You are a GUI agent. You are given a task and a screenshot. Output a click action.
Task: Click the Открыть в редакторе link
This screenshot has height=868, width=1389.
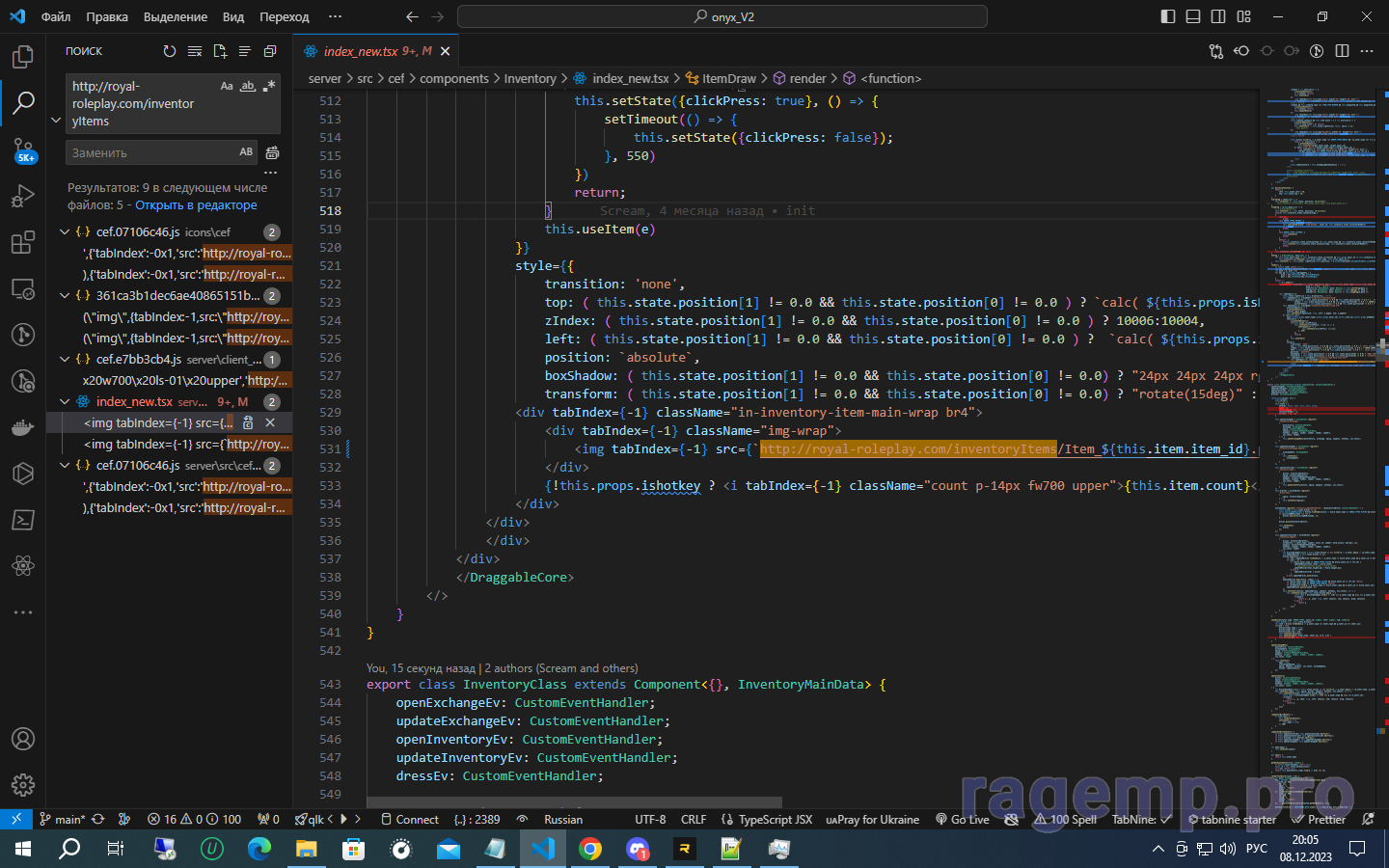(196, 205)
